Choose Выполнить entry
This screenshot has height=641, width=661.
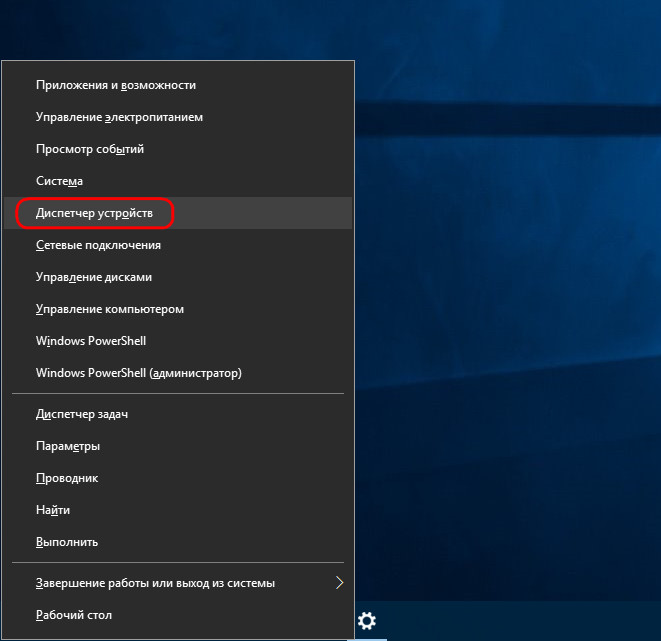coord(177,542)
